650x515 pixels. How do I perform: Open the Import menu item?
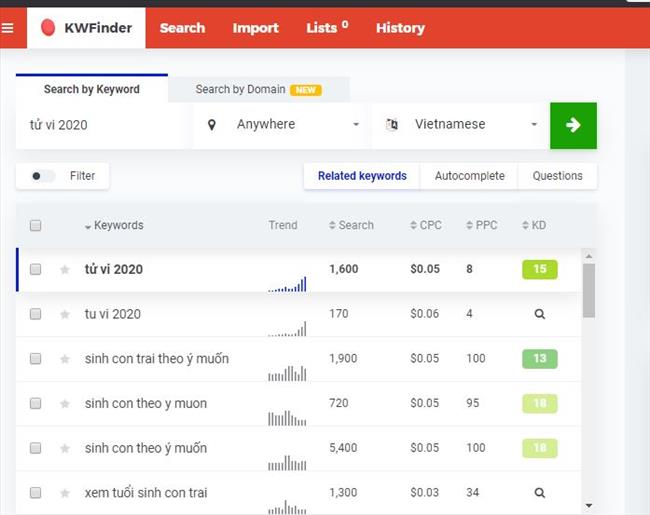click(x=255, y=28)
